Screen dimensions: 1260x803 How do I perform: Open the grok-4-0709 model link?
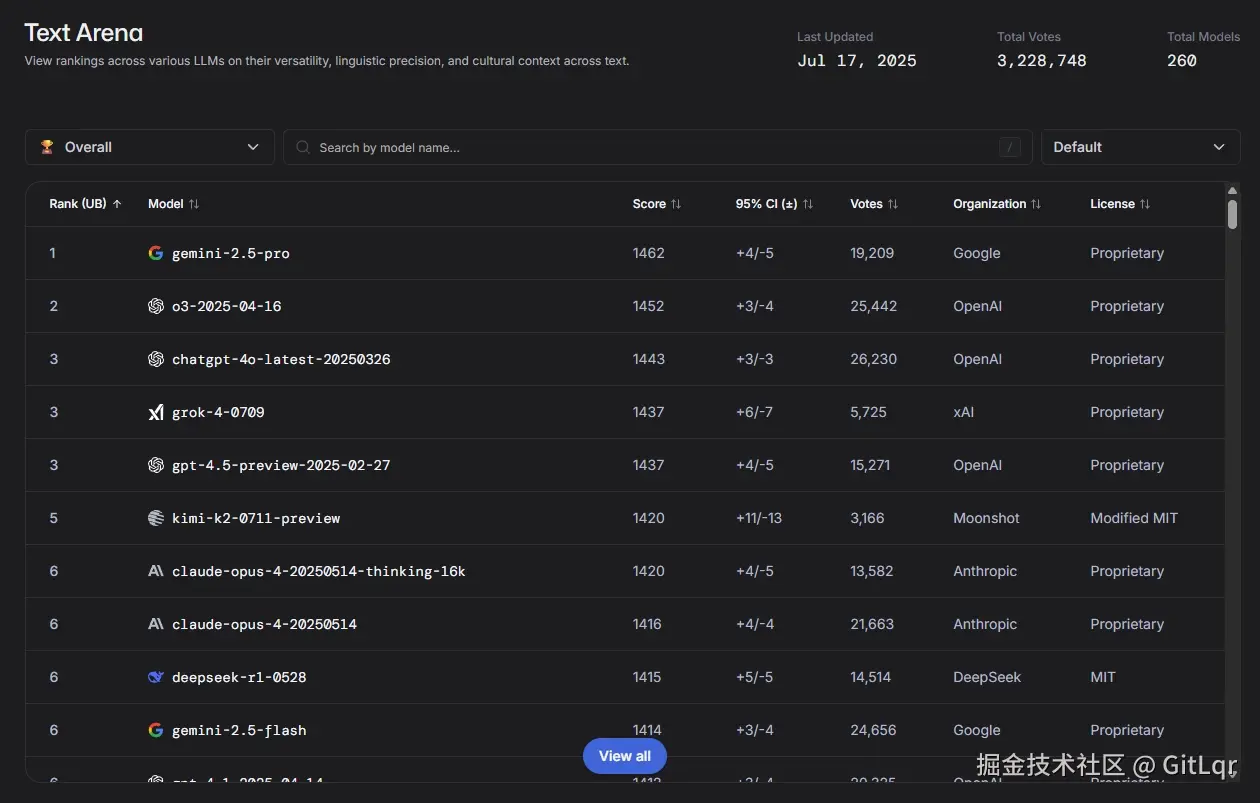218,413
